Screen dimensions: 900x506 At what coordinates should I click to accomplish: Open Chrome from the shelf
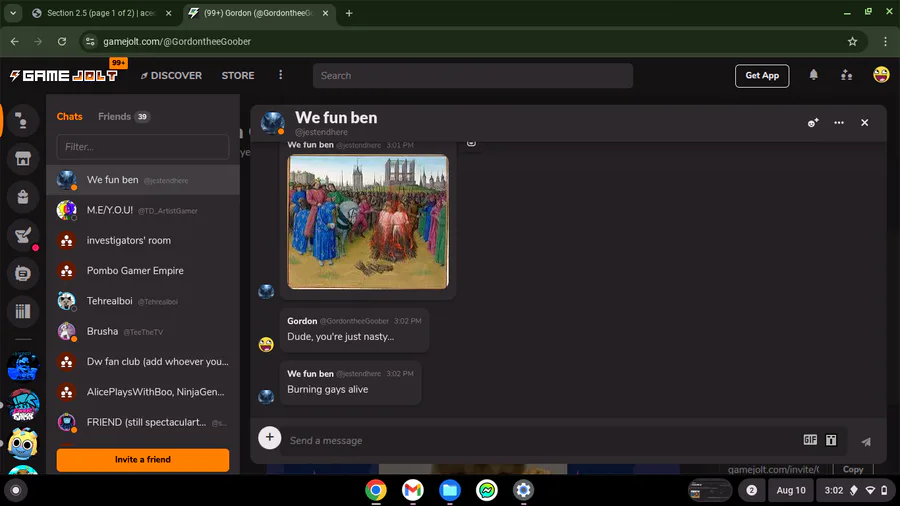[376, 490]
